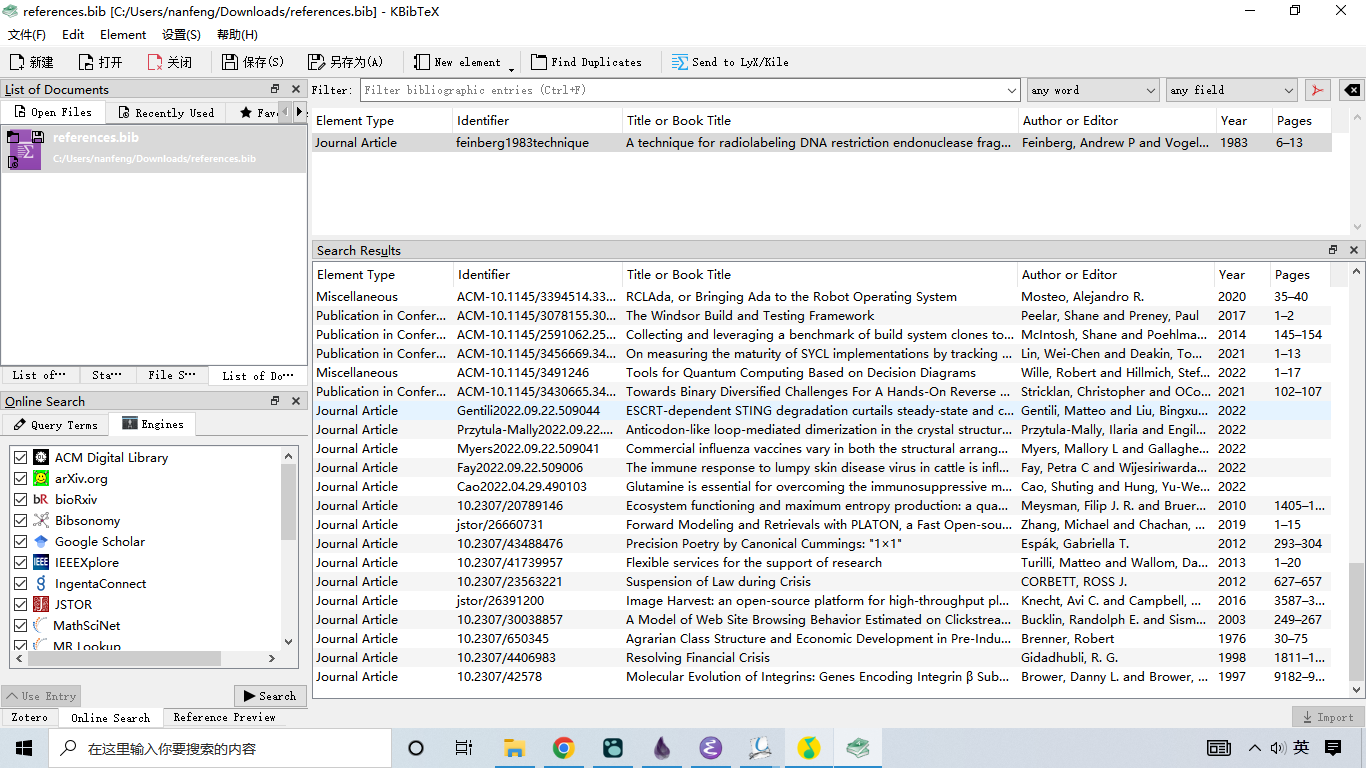The image size is (1366, 768).
Task: Switch to the Reference Preview tab
Action: [x=224, y=717]
